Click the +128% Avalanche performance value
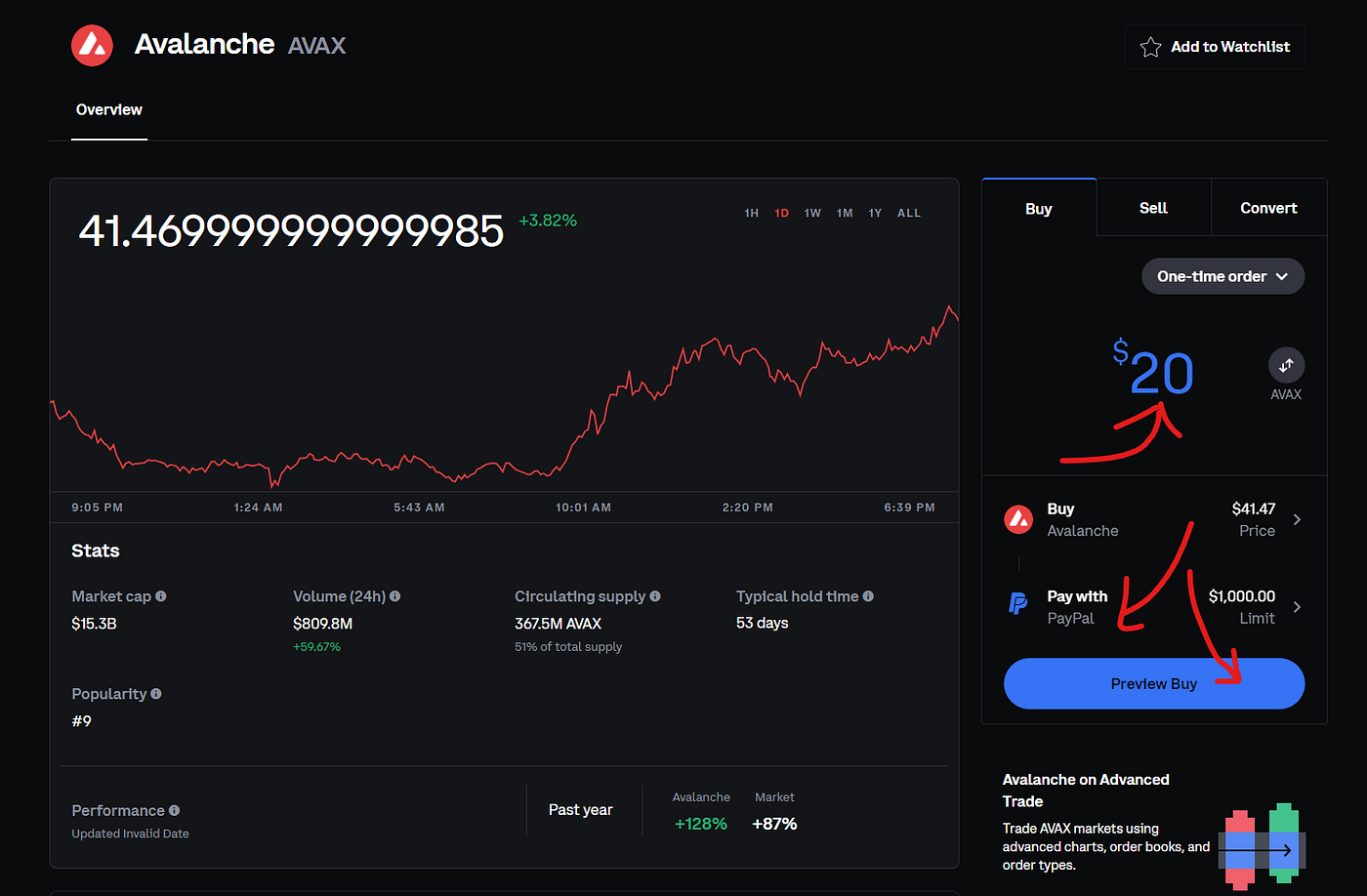1367x896 pixels. [701, 824]
